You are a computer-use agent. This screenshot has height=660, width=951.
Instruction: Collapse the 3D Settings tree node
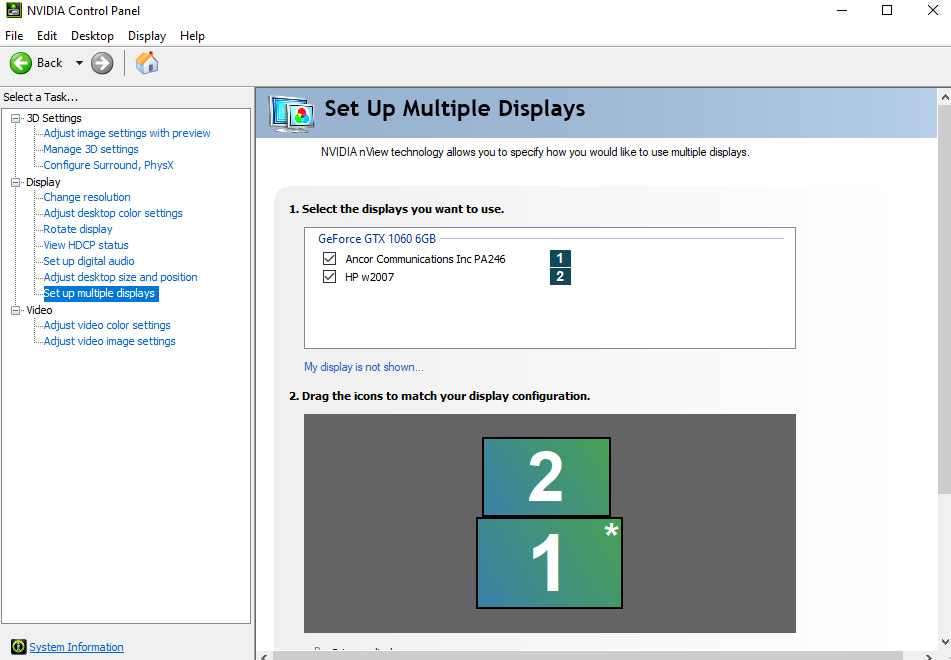coord(15,118)
